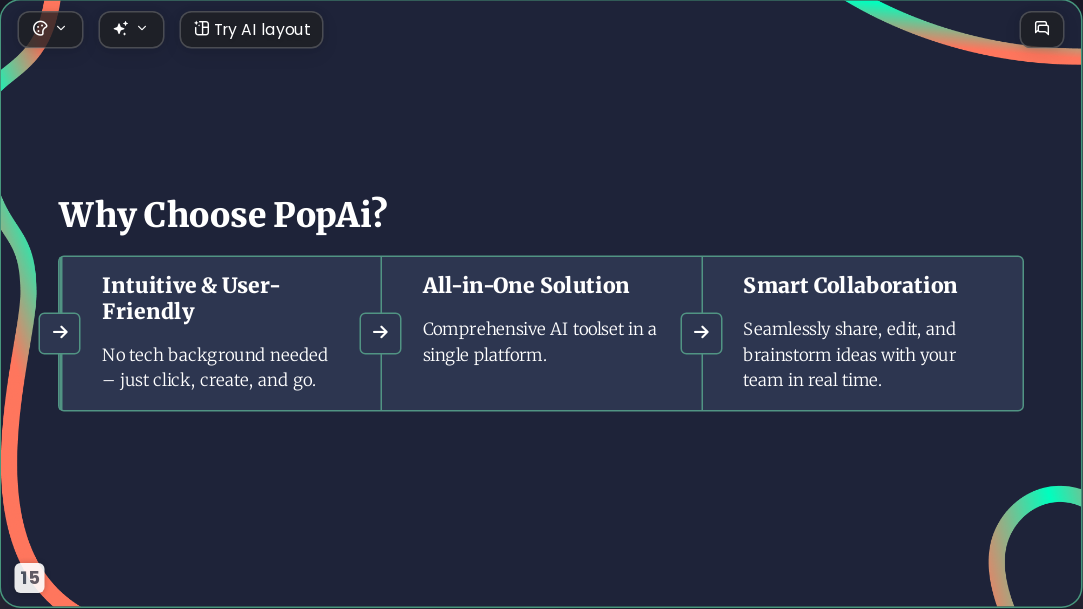Screen dimensions: 1083x609
Task: Click the arrow icon beside All-in-One Solution
Action: pos(381,333)
